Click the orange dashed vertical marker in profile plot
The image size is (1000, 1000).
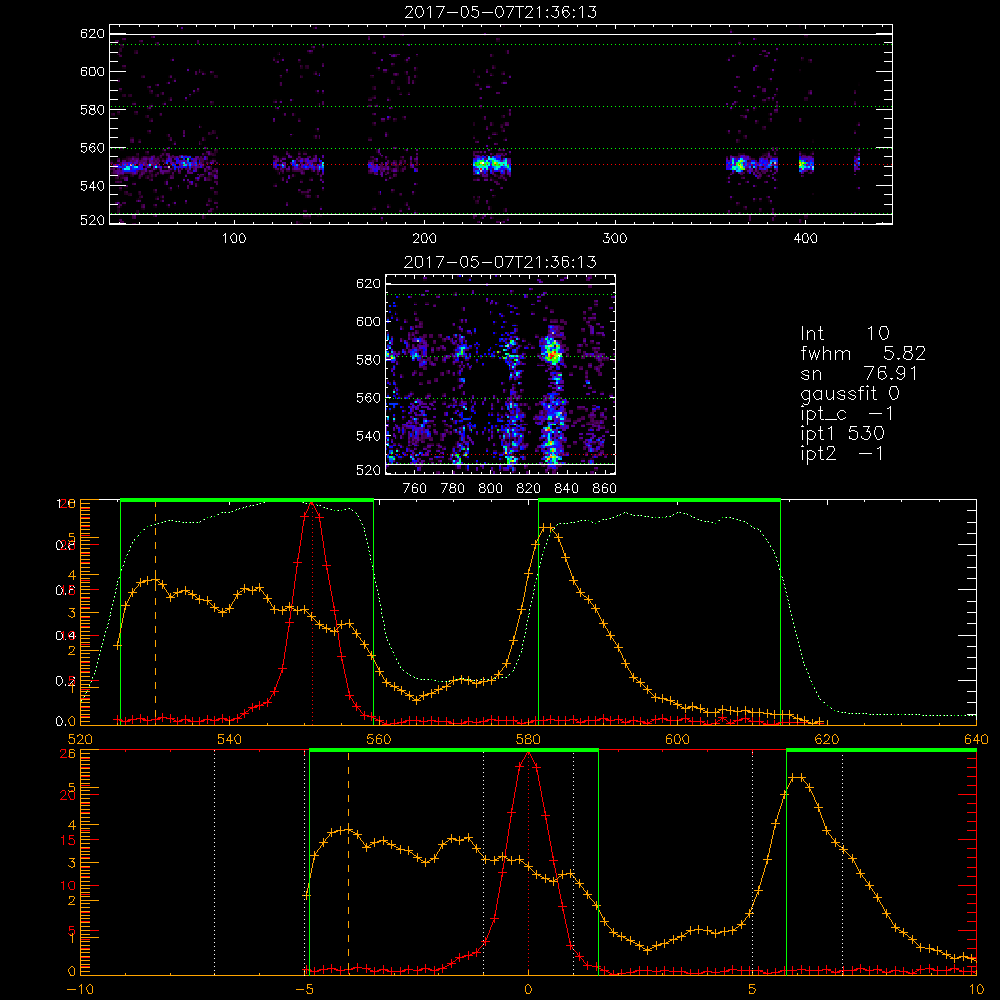[x=156, y=612]
